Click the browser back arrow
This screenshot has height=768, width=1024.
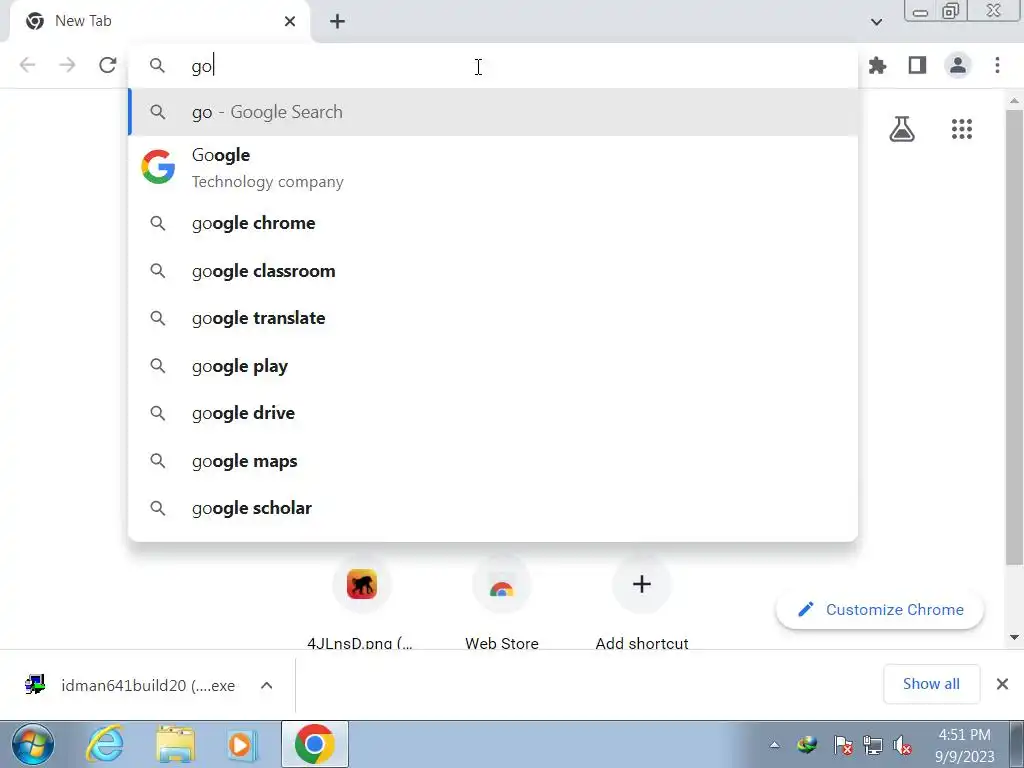tap(27, 65)
